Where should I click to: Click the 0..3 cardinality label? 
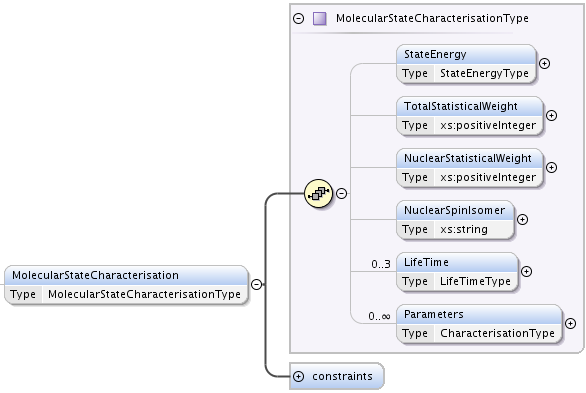coord(381,264)
